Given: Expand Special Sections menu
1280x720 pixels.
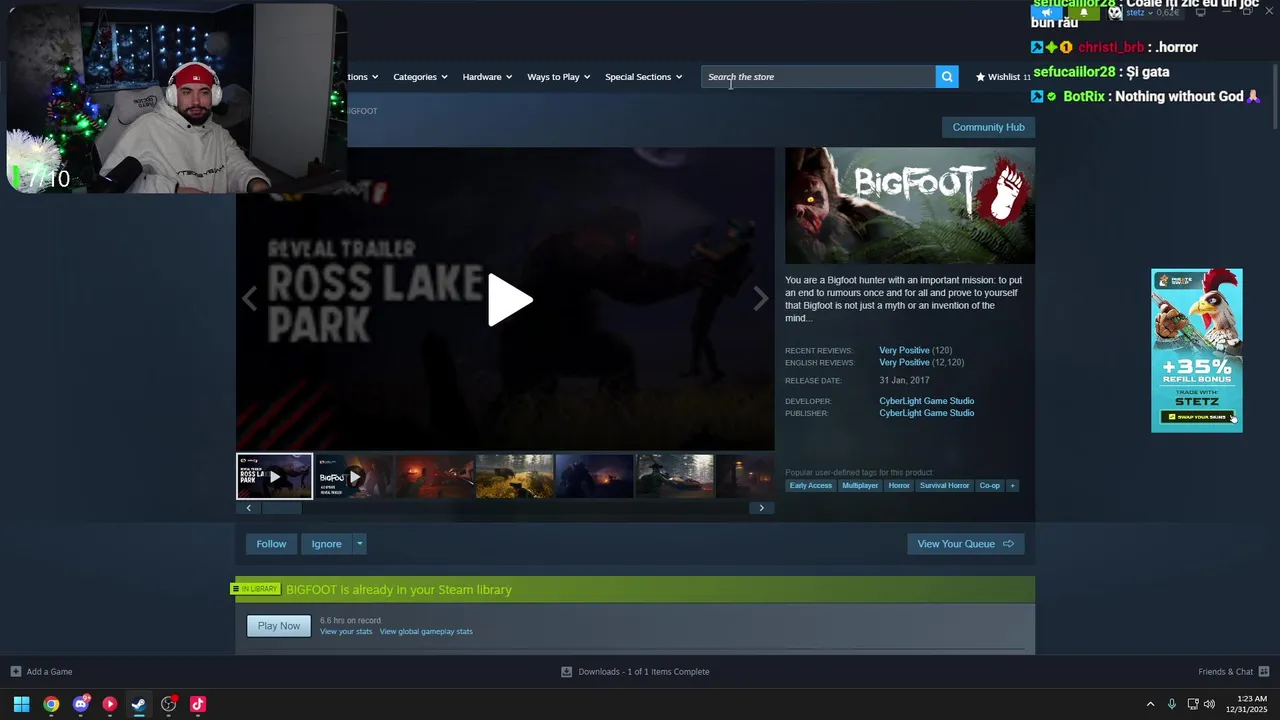Looking at the screenshot, I should point(643,77).
